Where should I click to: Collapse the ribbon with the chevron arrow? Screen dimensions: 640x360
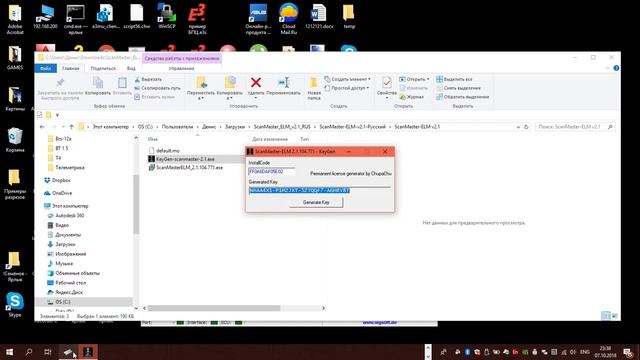pos(608,68)
